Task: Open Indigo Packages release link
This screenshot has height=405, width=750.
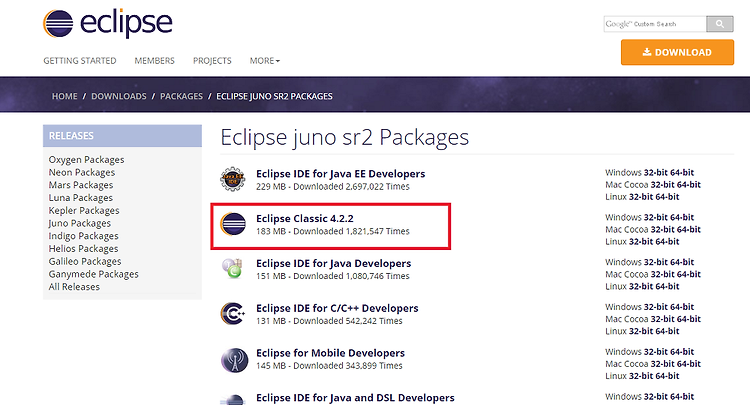Action: pos(83,236)
